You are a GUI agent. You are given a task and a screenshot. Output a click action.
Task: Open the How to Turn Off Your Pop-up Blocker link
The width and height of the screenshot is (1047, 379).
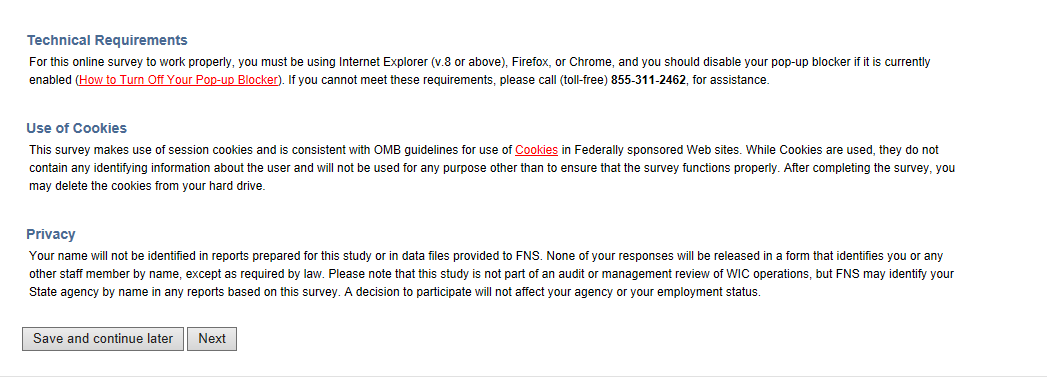178,80
